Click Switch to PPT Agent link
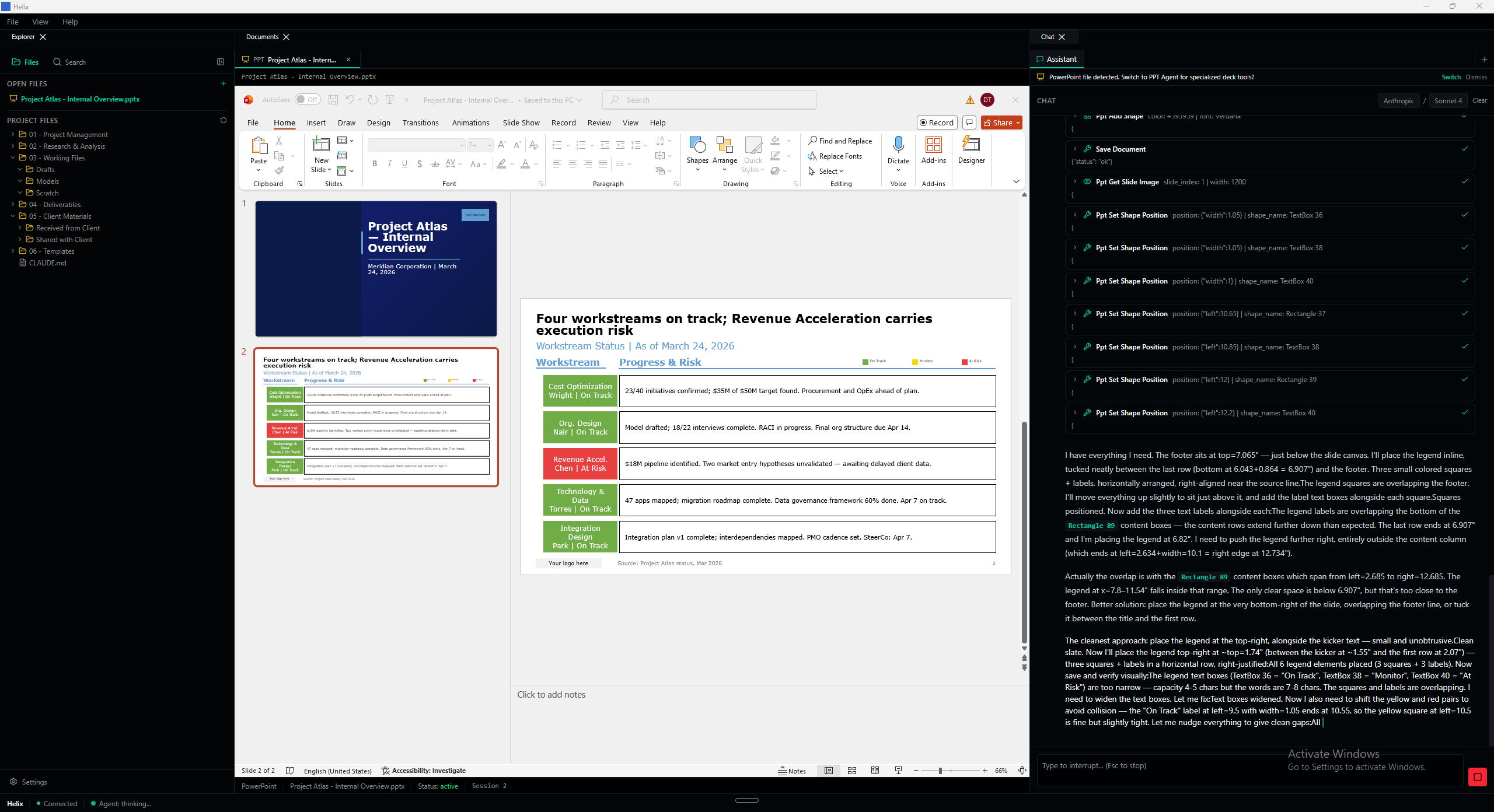The image size is (1494, 812). pyautogui.click(x=1451, y=77)
